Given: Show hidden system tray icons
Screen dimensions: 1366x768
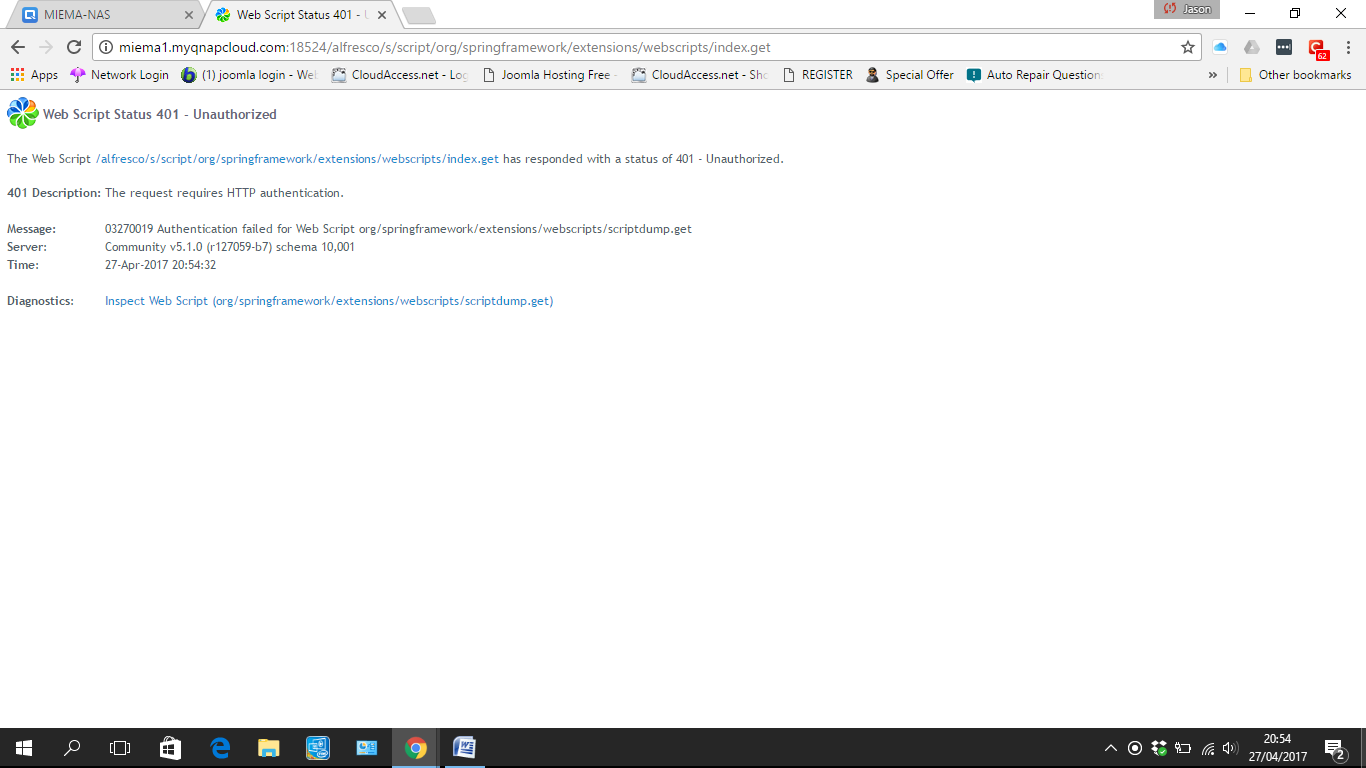Looking at the screenshot, I should tap(1110, 748).
